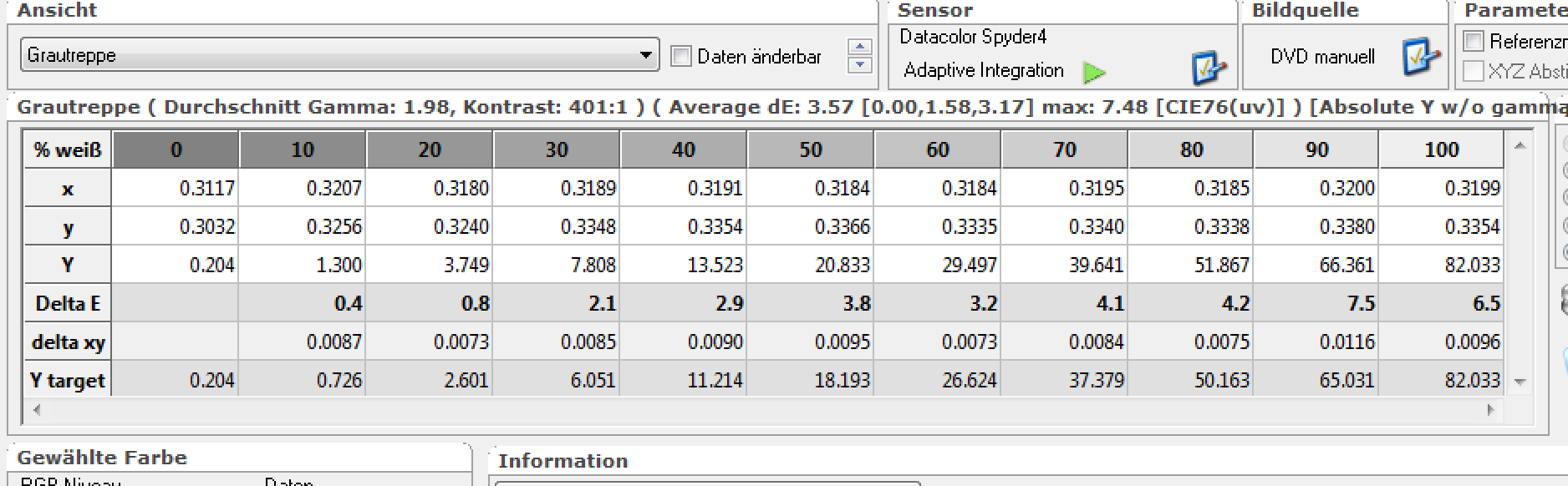Open Datacolor Spyder4 sensor configuration icon
The width and height of the screenshot is (1568, 486).
coord(1209,68)
